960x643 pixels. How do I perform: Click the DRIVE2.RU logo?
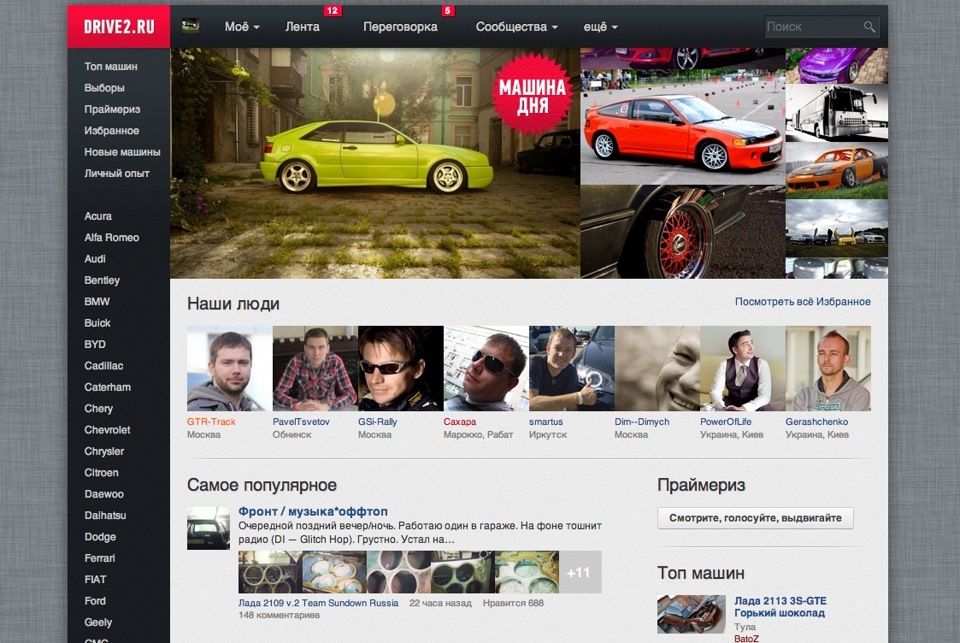point(119,26)
